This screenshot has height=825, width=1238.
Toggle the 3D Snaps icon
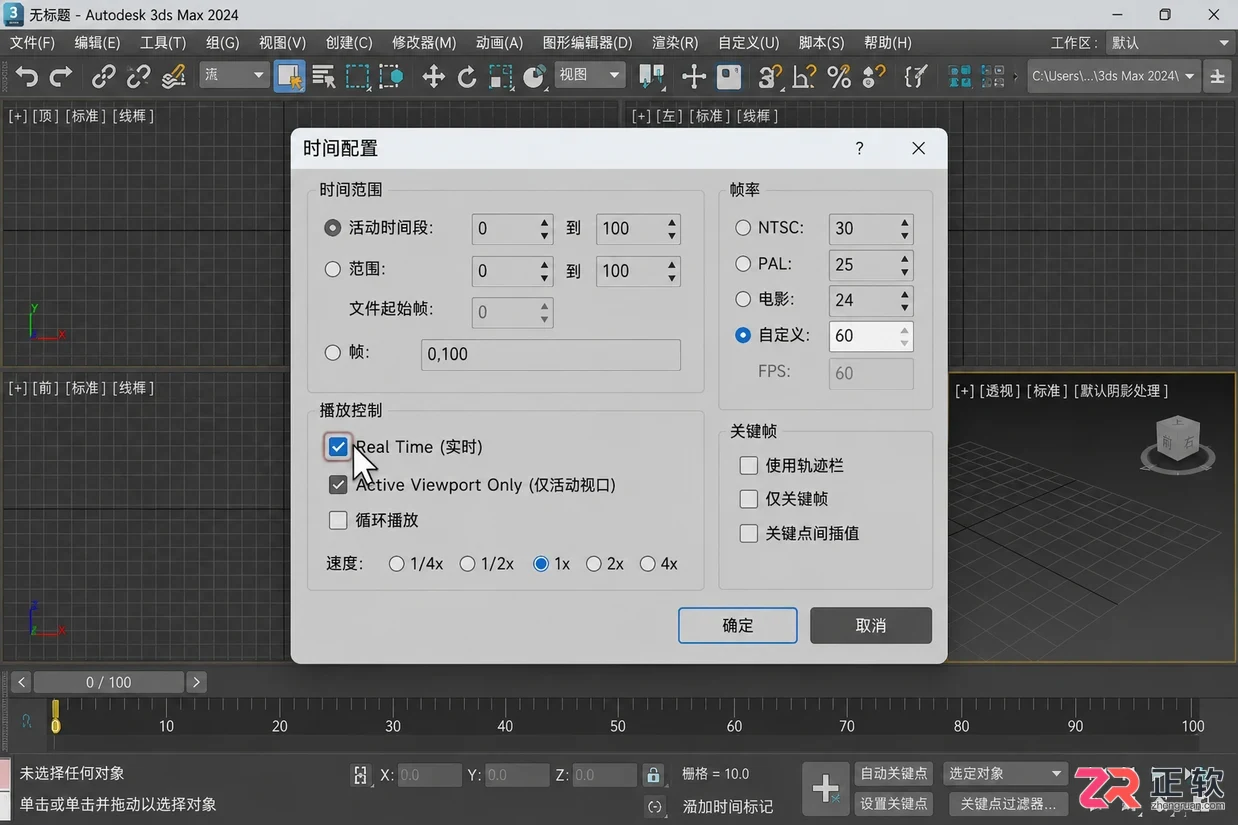[770, 77]
